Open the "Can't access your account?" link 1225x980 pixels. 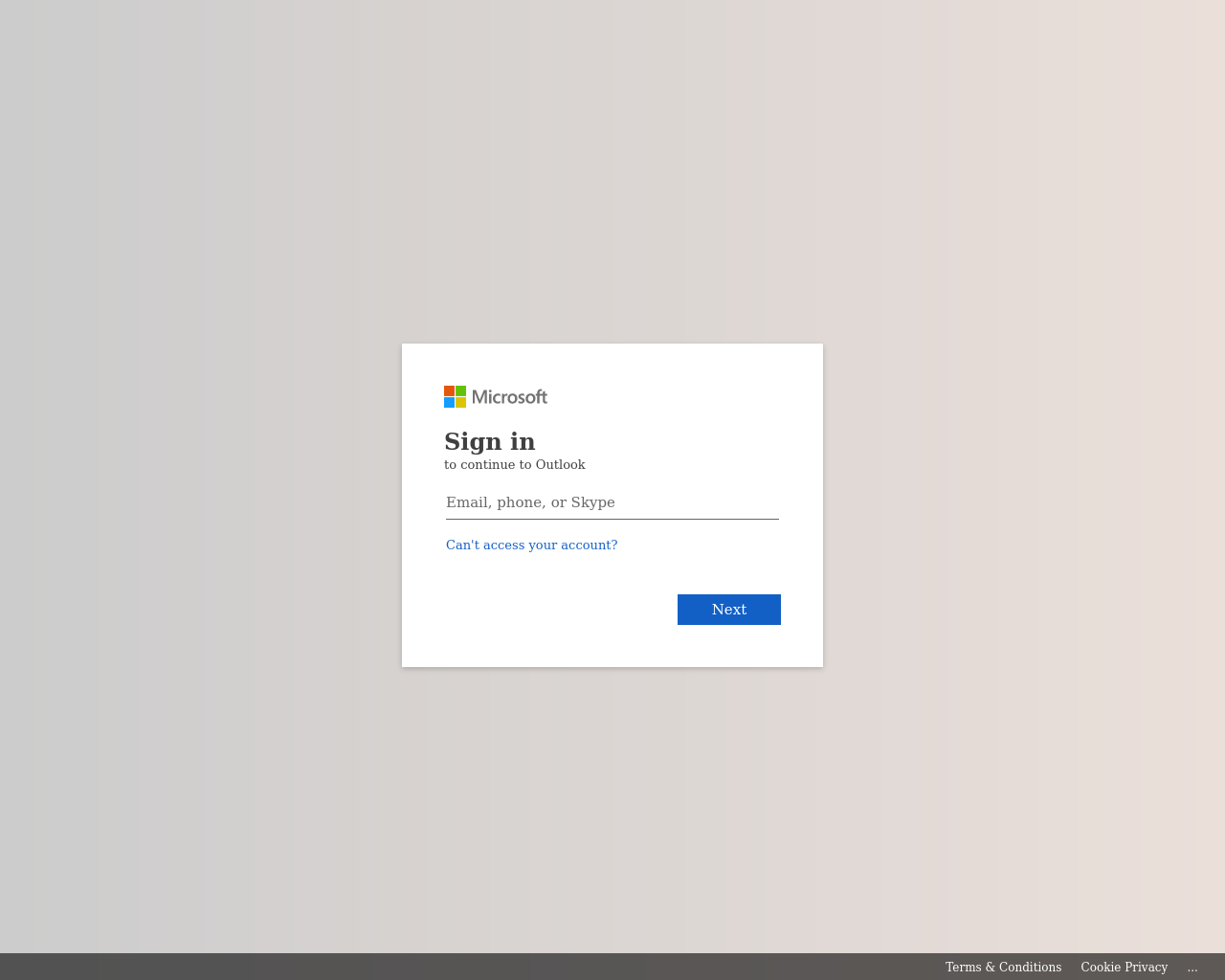(532, 545)
